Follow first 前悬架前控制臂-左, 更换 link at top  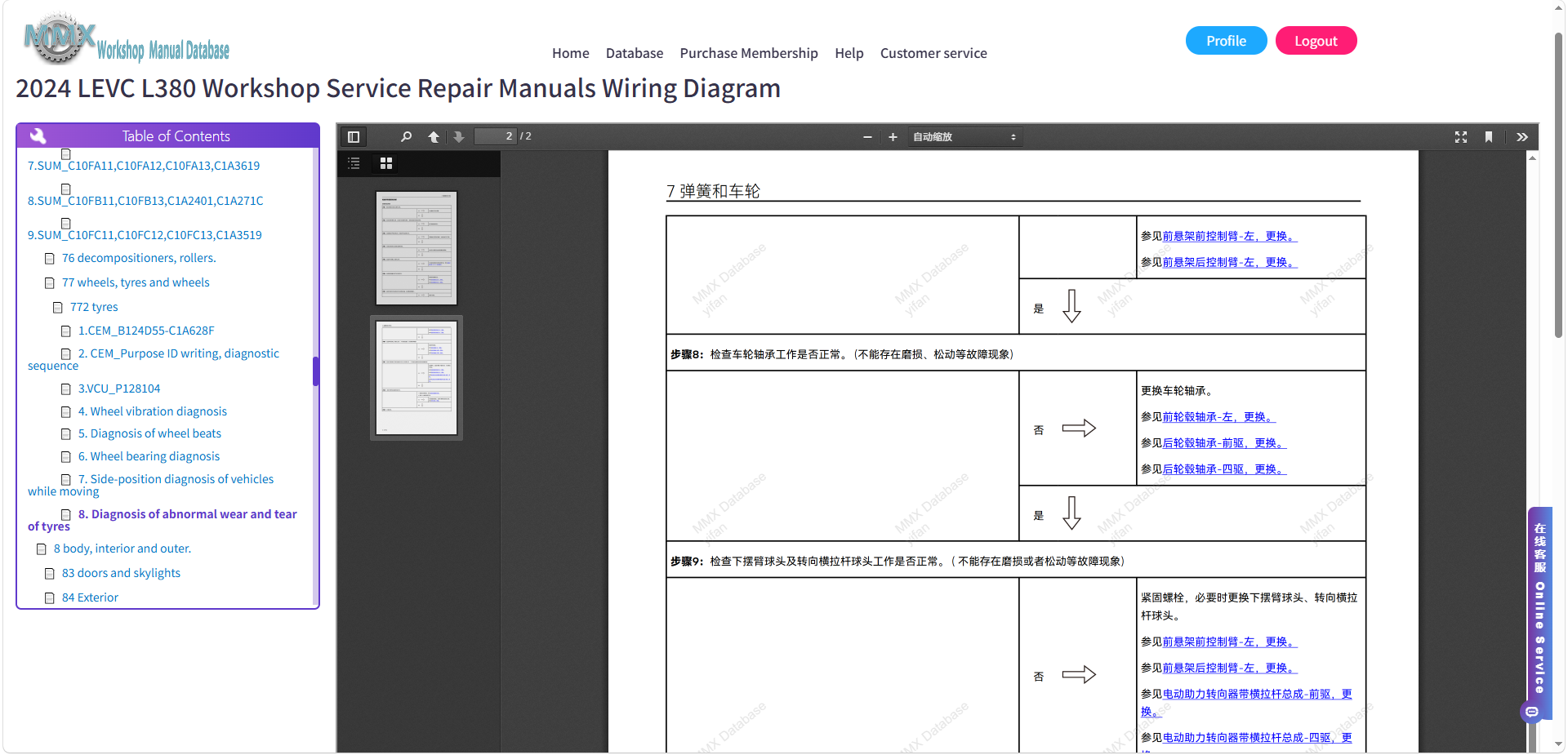(1230, 236)
